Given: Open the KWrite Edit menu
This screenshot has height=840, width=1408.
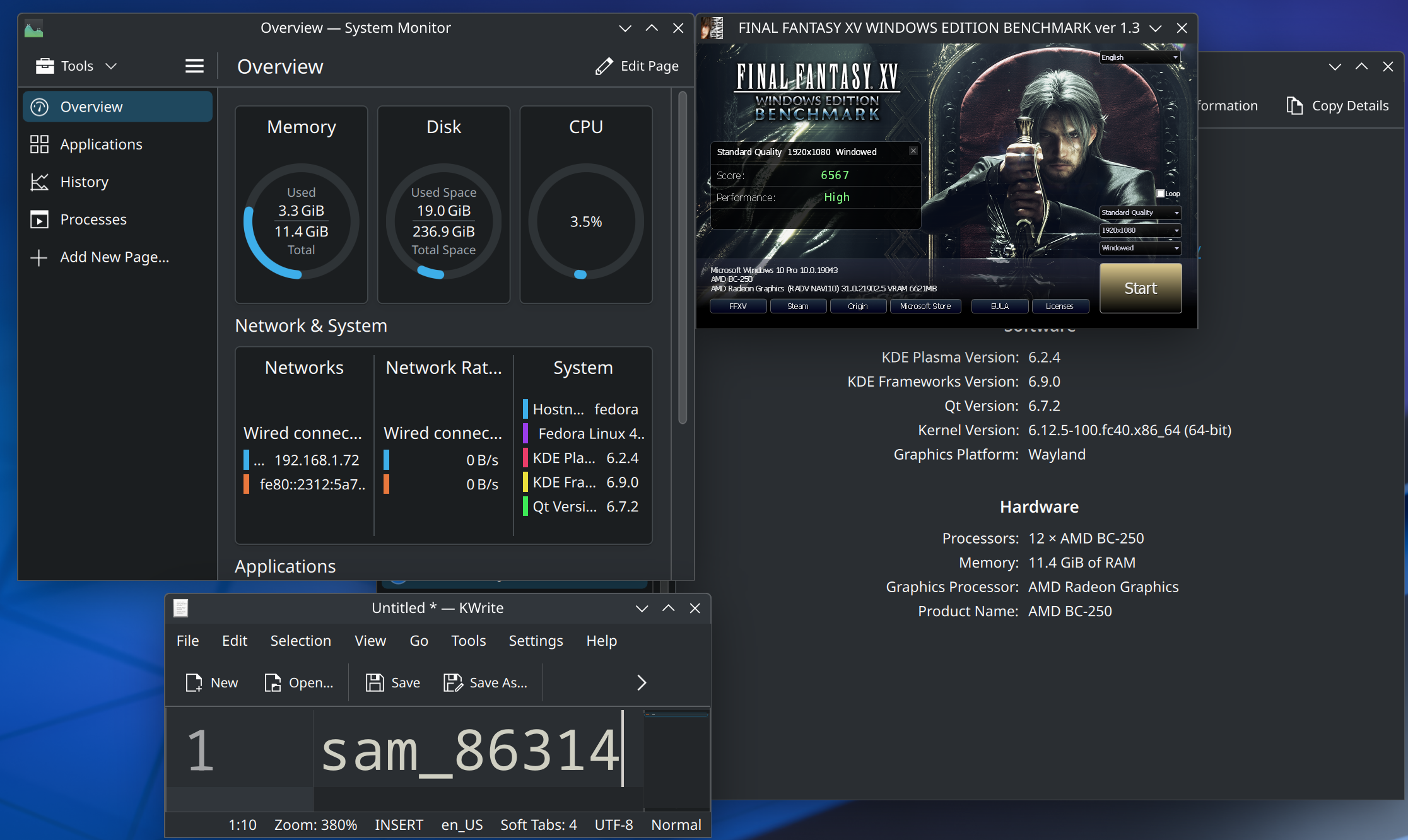Looking at the screenshot, I should [x=235, y=641].
